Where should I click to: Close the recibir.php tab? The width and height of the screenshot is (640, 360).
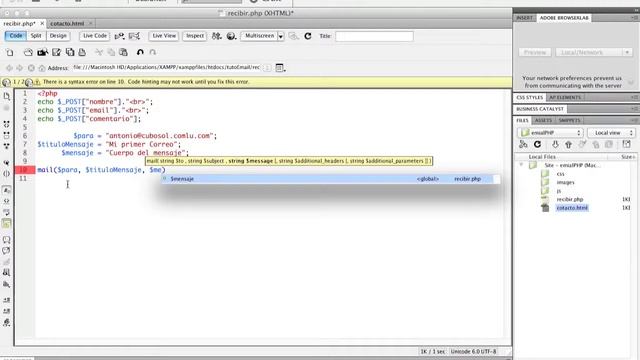(x=42, y=24)
